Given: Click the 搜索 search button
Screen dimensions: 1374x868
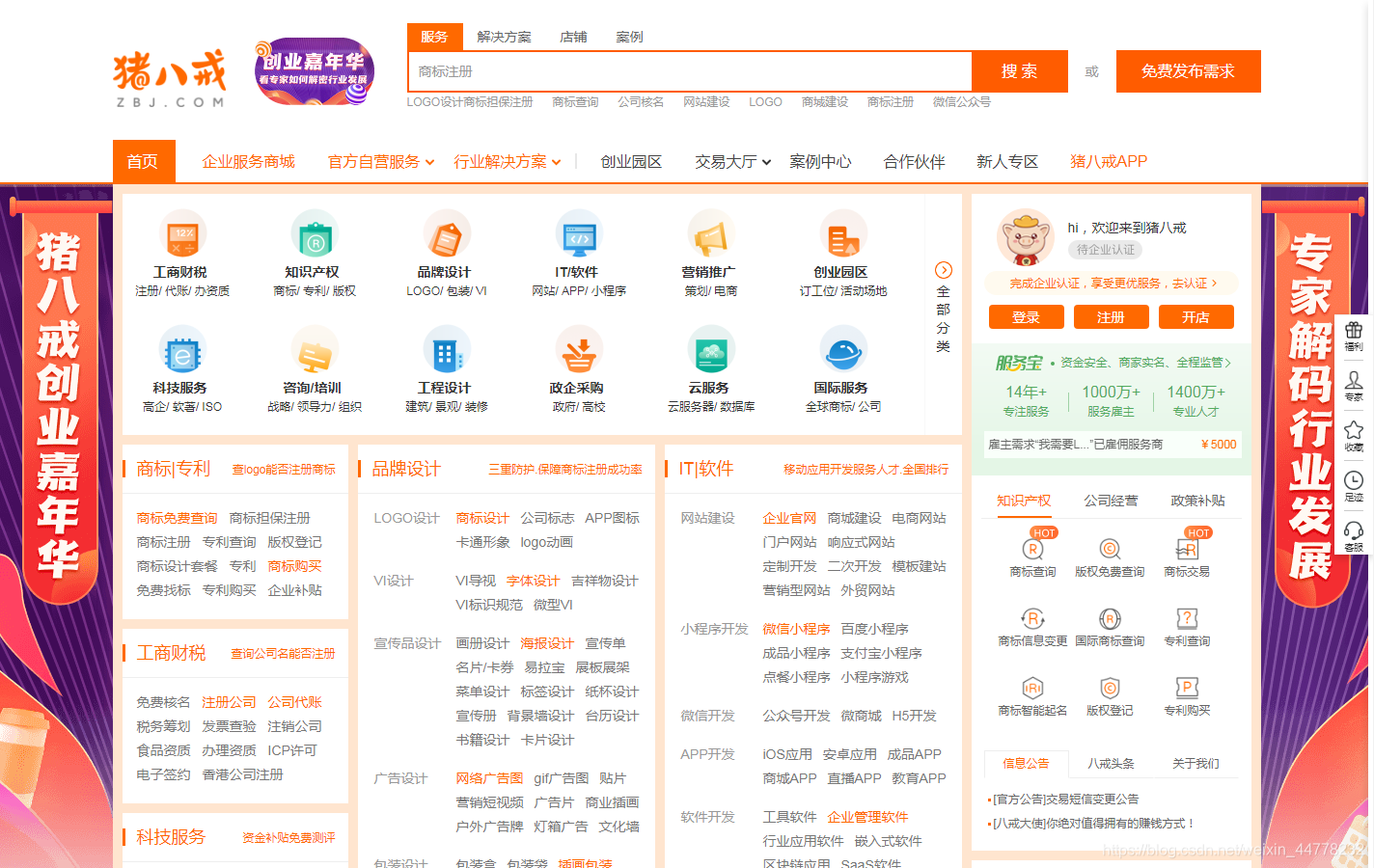Looking at the screenshot, I should click(x=1020, y=71).
